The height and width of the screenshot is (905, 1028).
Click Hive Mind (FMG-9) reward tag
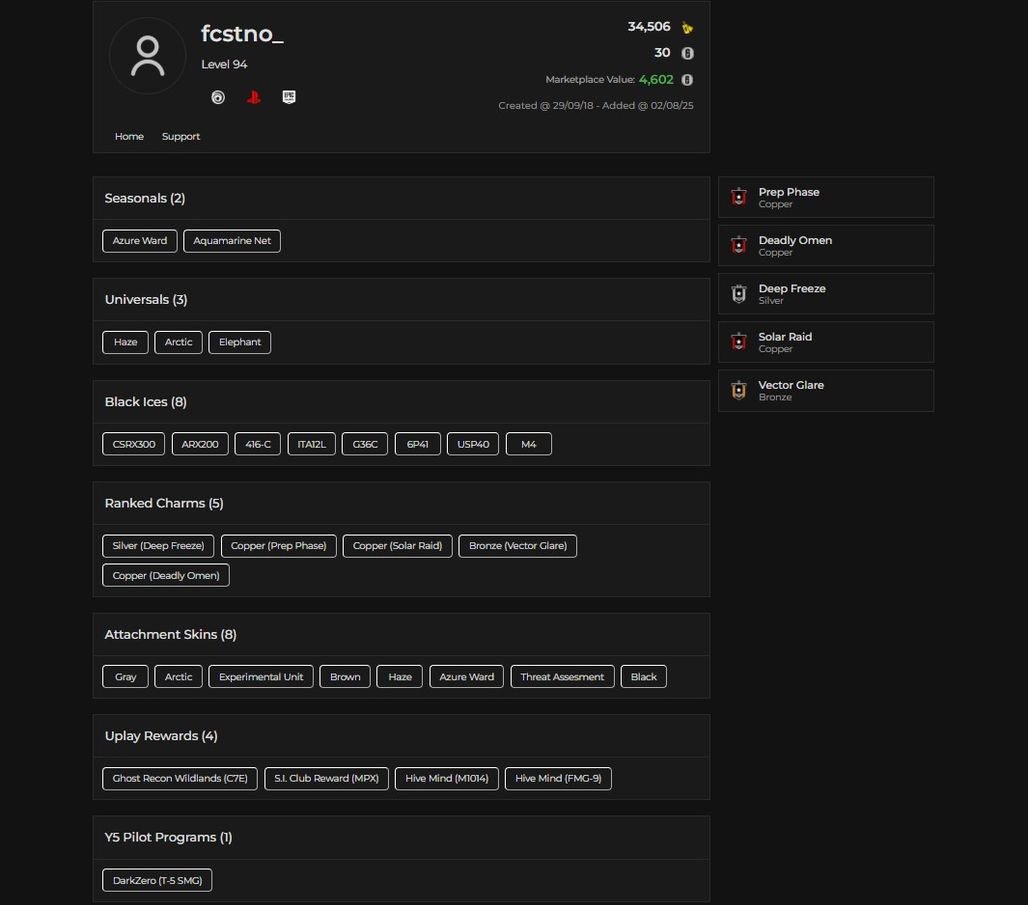[558, 778]
